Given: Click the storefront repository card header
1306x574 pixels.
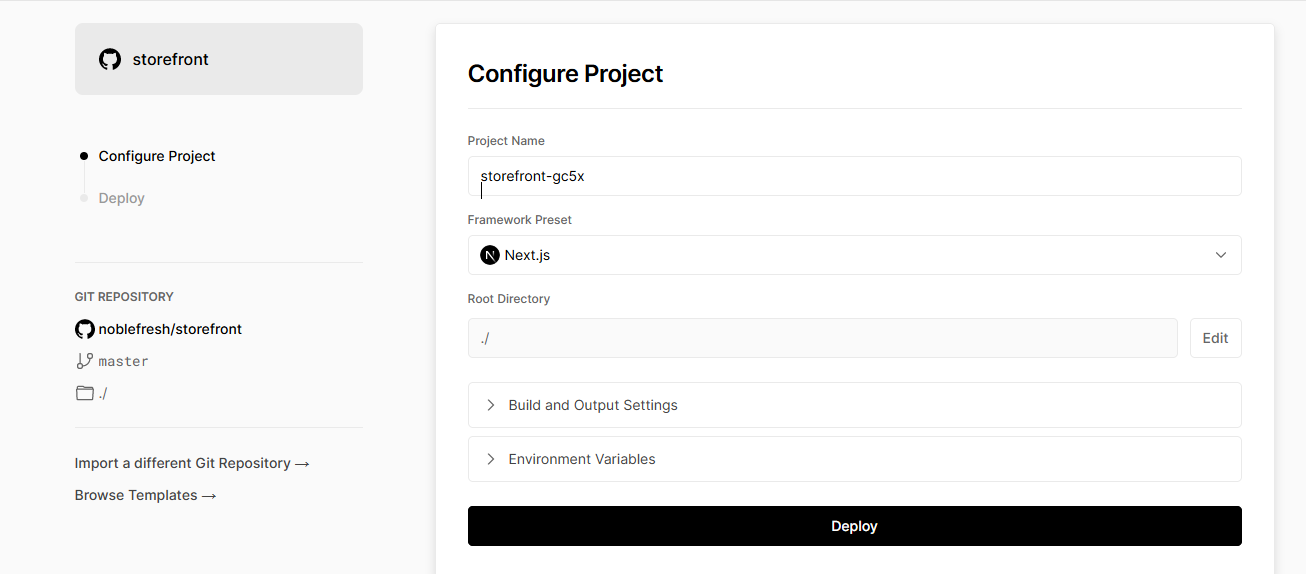Looking at the screenshot, I should [x=219, y=59].
